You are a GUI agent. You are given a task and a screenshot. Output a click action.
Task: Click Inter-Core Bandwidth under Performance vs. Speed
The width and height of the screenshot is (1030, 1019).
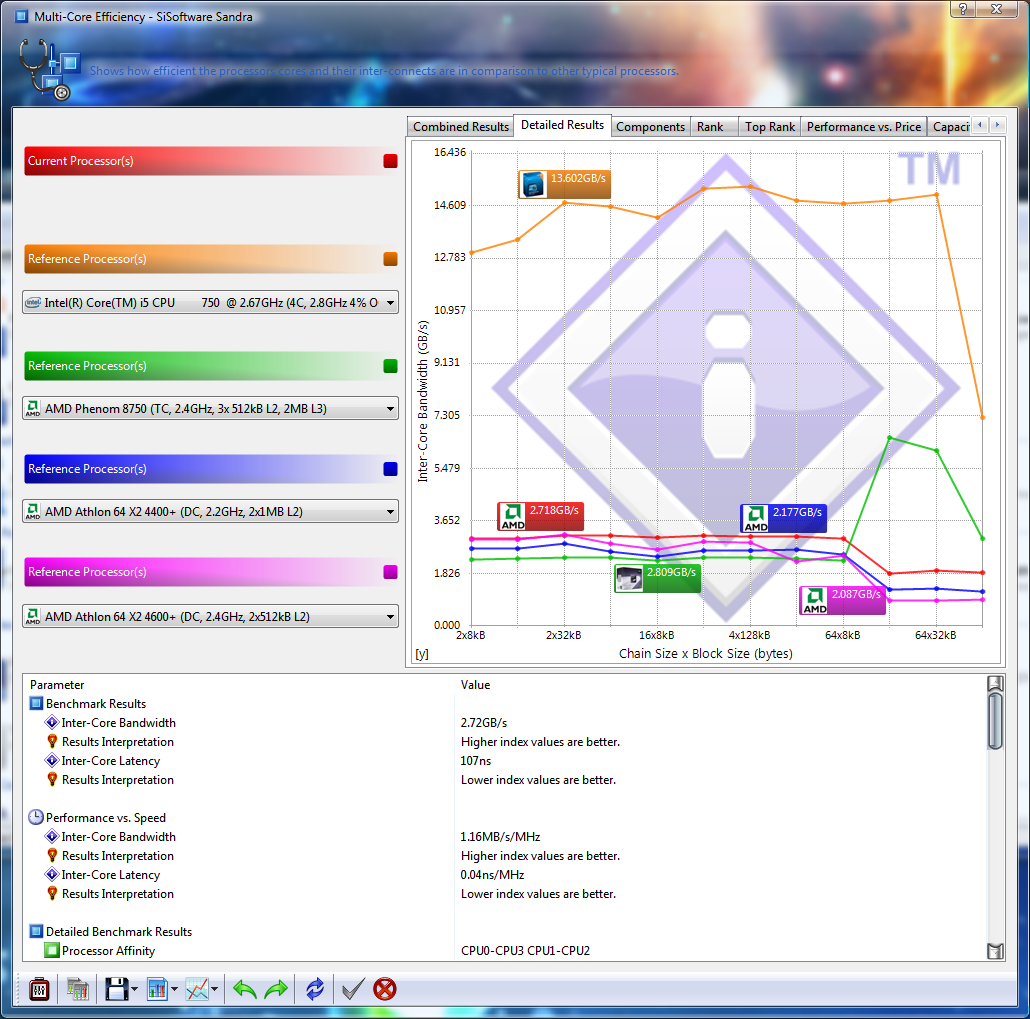119,837
